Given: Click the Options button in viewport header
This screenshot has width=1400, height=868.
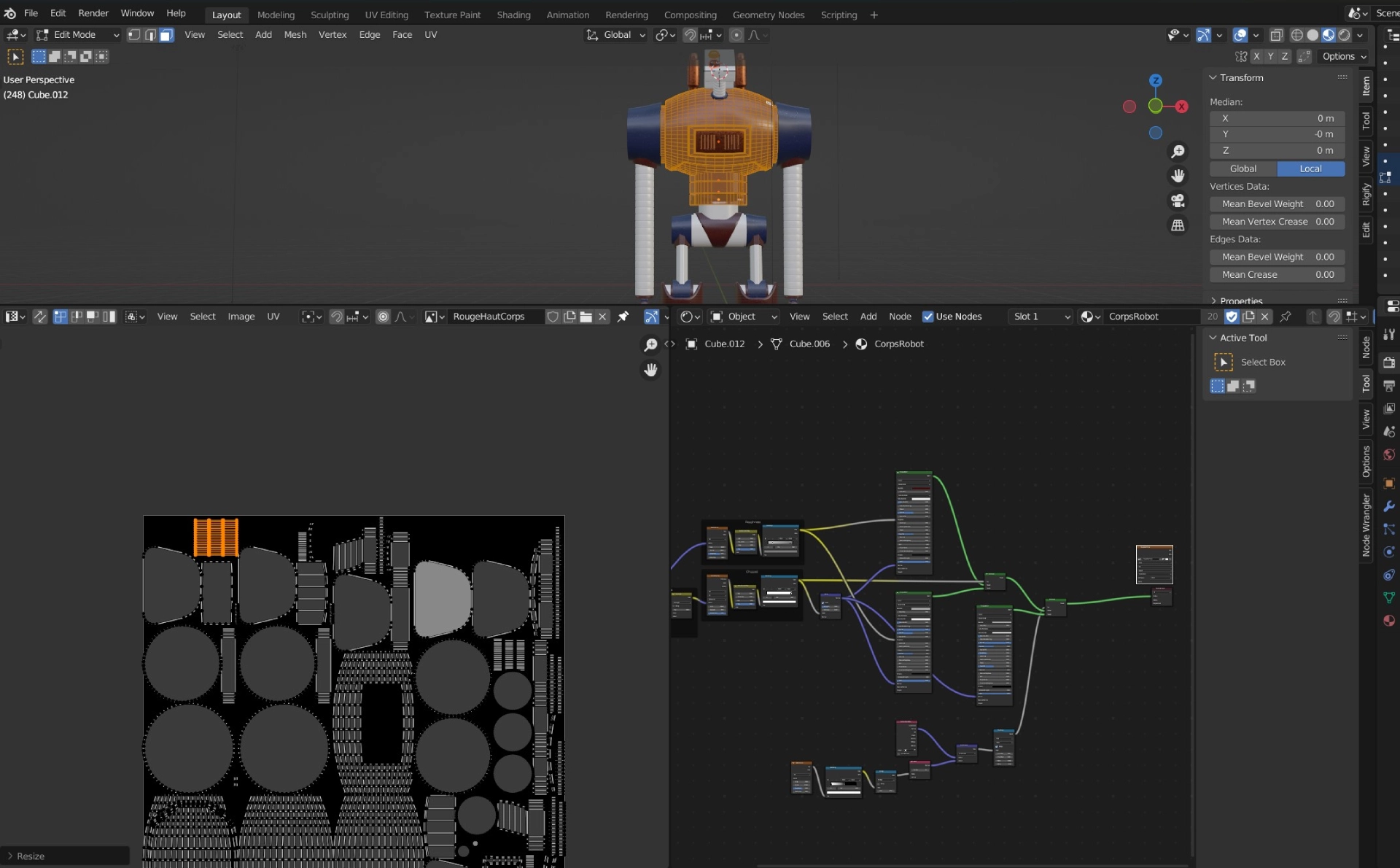Looking at the screenshot, I should [x=1344, y=56].
